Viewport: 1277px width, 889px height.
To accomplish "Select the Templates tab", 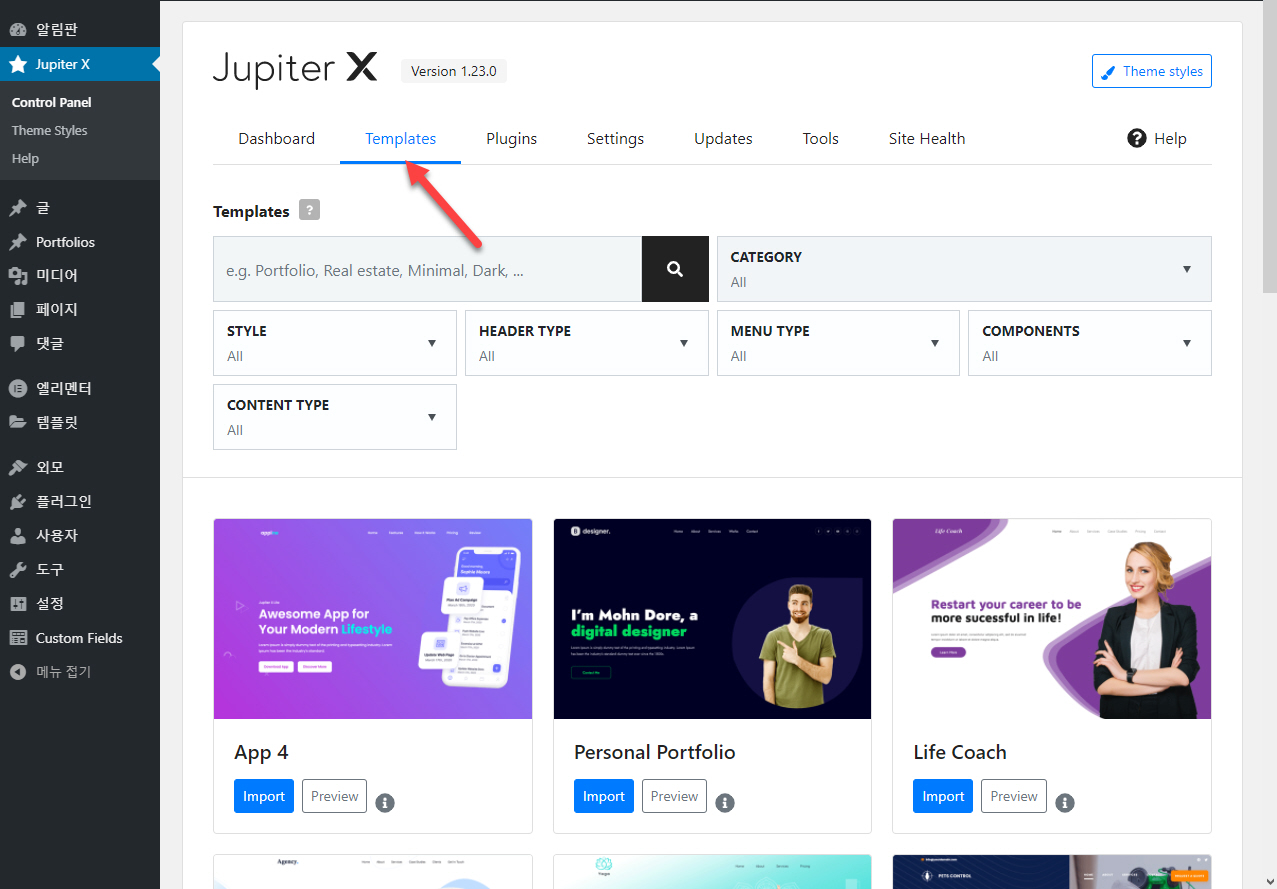I will click(401, 139).
